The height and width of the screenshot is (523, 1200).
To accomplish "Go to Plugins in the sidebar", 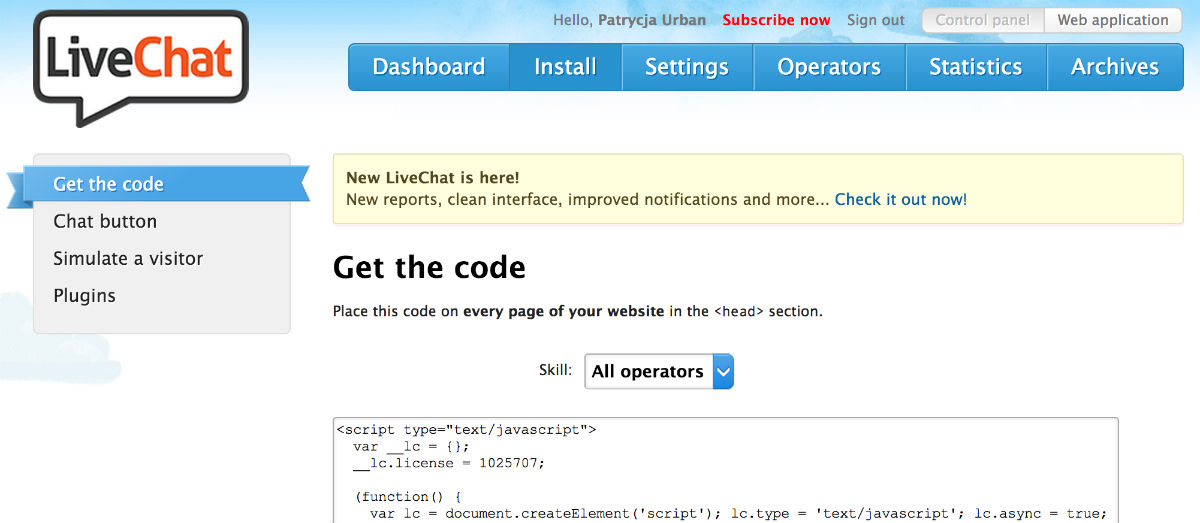I will click(84, 296).
